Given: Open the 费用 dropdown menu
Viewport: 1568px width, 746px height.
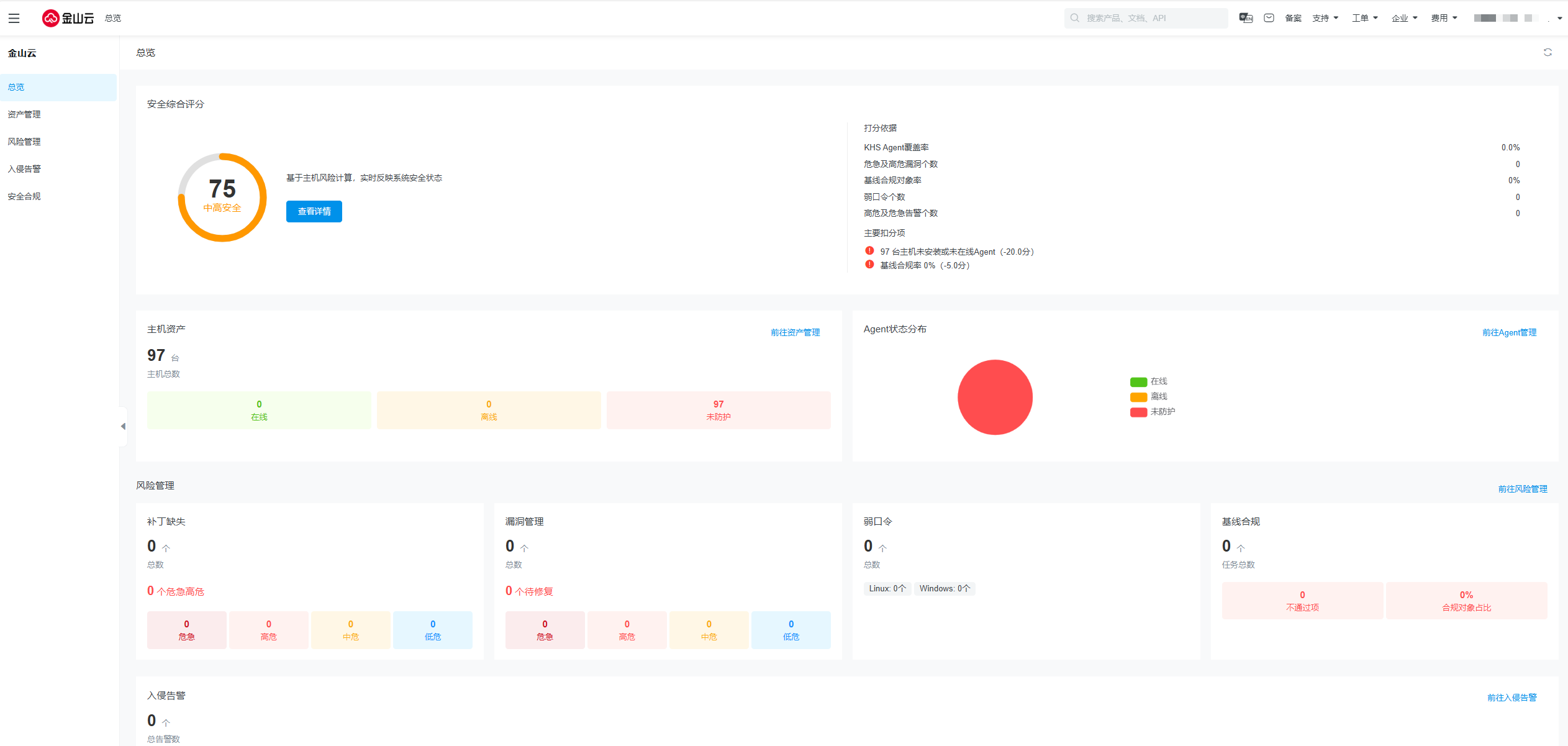Looking at the screenshot, I should 1443,18.
